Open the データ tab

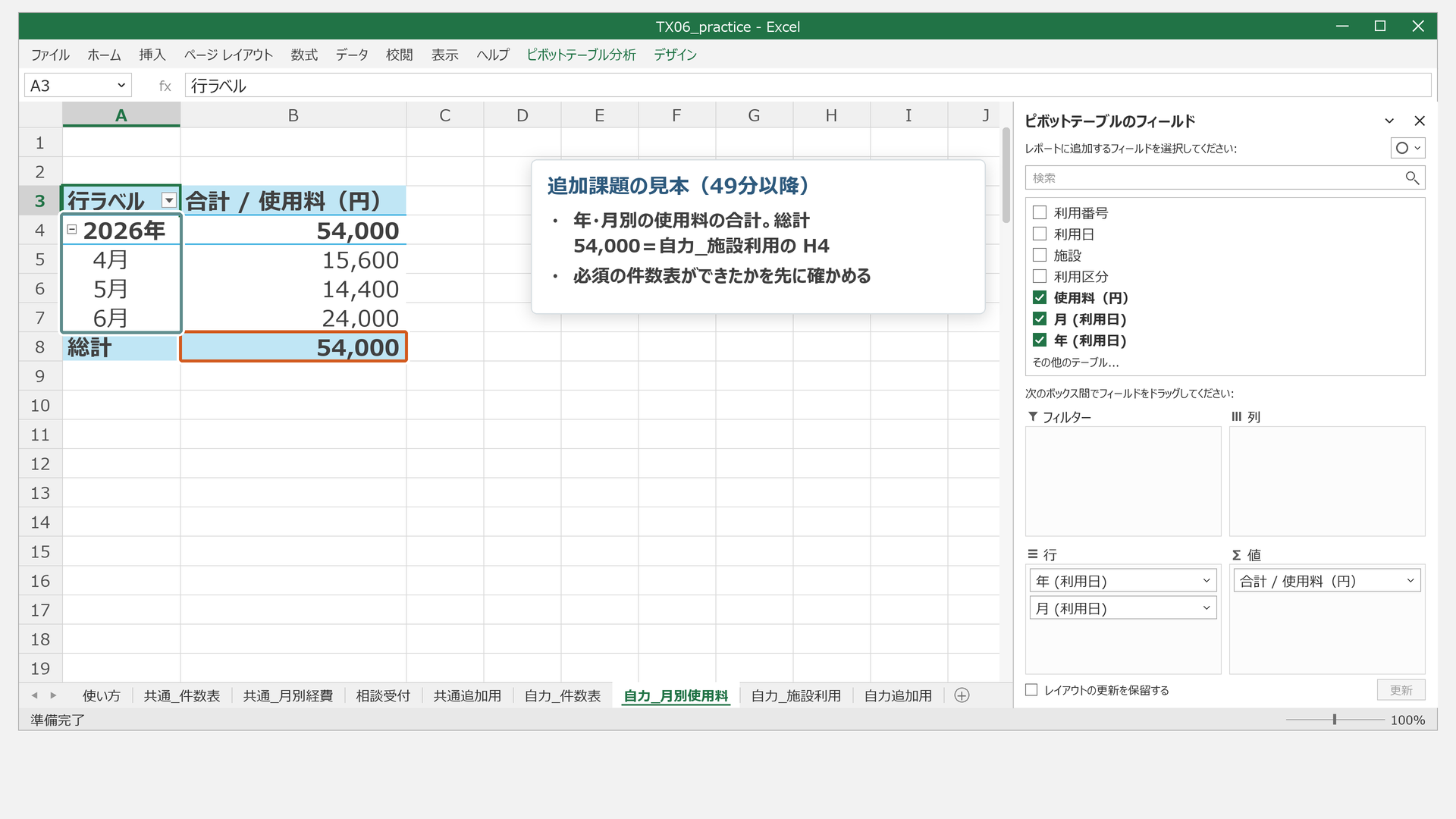tap(352, 55)
